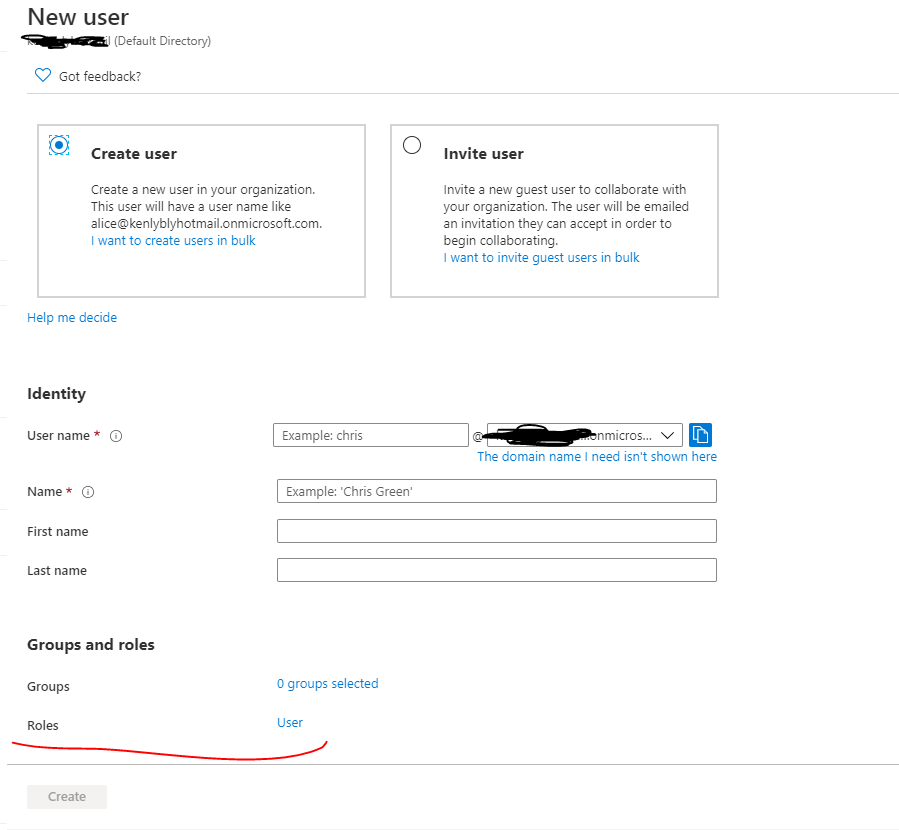This screenshot has height=830, width=899.
Task: Focus the User name 'Example: chris' field
Action: pos(370,436)
